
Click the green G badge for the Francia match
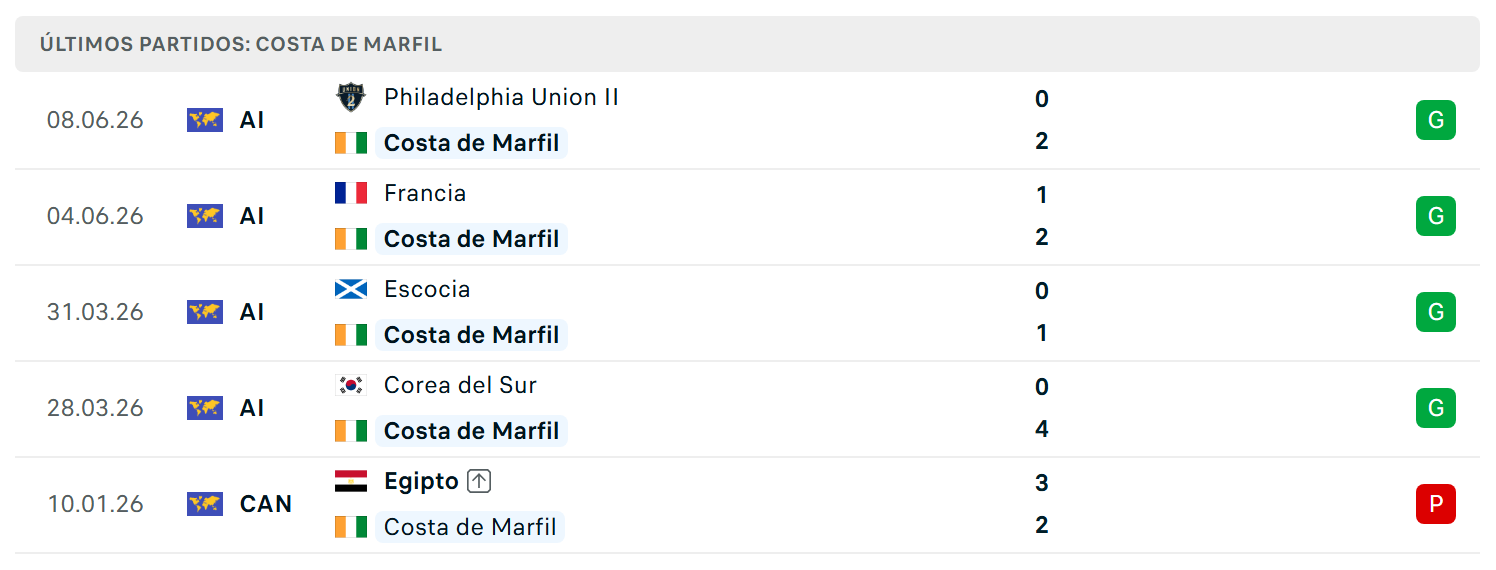(x=1436, y=216)
